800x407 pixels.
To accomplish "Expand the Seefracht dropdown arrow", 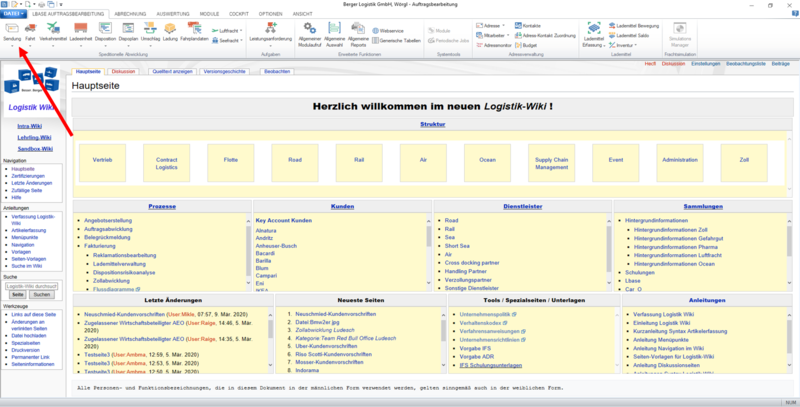I will pyautogui.click(x=241, y=40).
